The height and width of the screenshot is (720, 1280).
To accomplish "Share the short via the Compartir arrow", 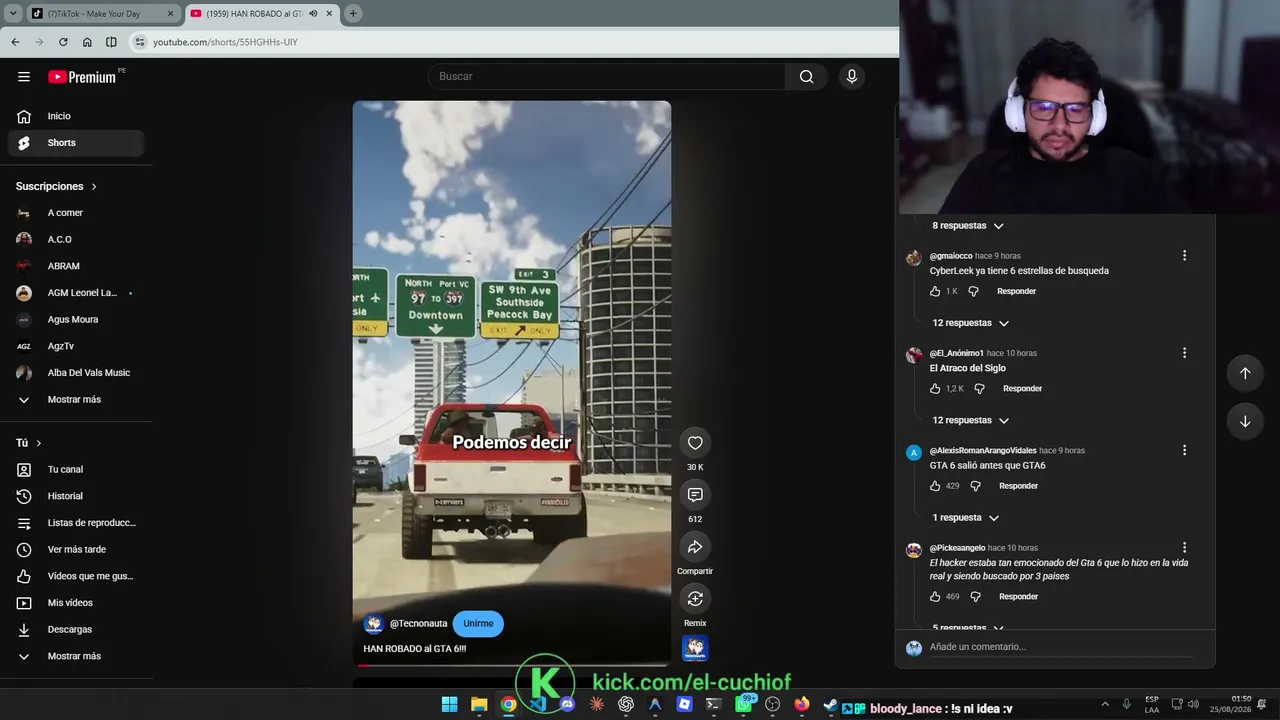I will pyautogui.click(x=695, y=547).
